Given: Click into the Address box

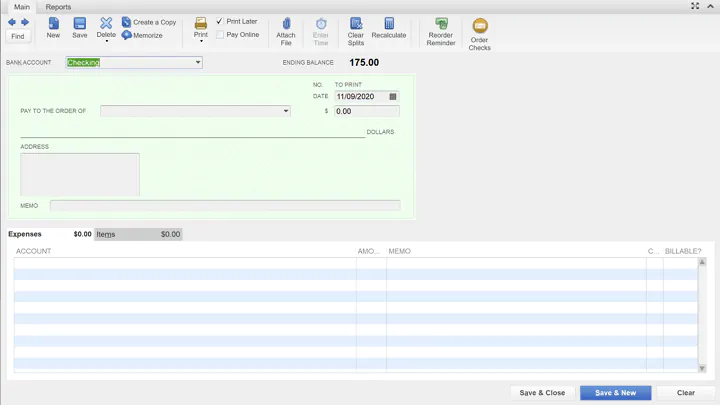Looking at the screenshot, I should coord(80,174).
